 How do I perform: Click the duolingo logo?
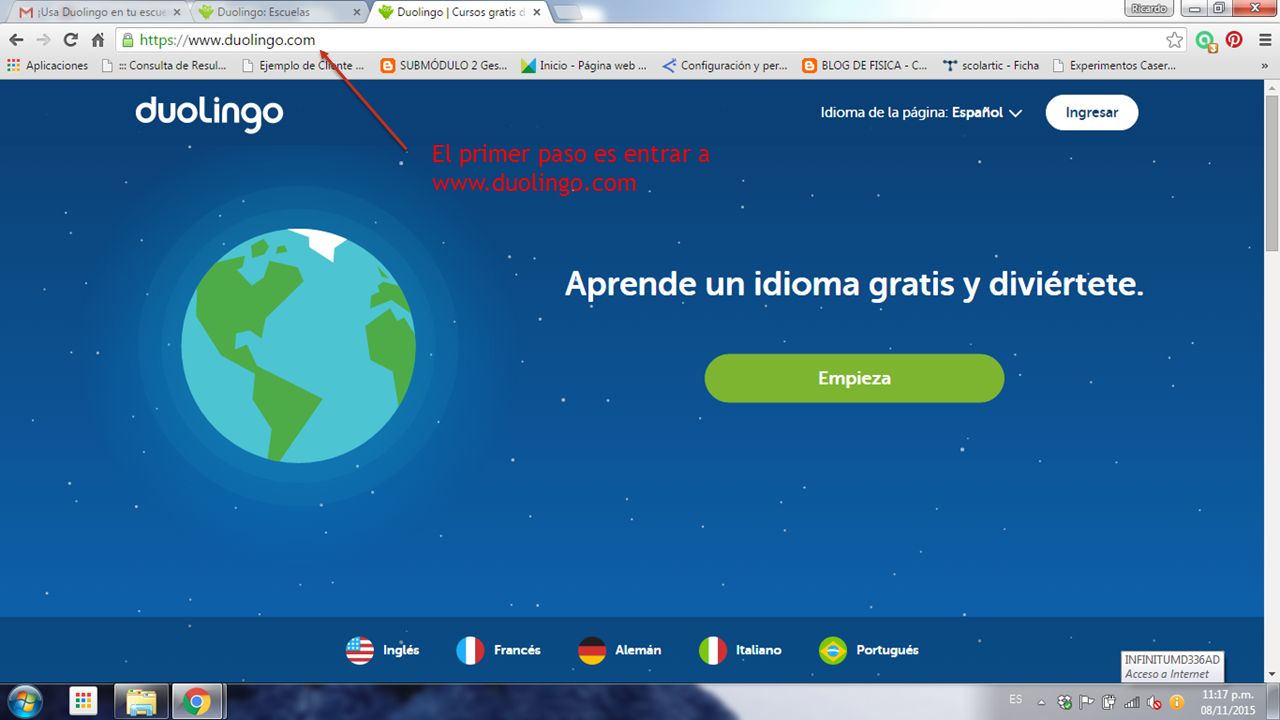click(209, 113)
